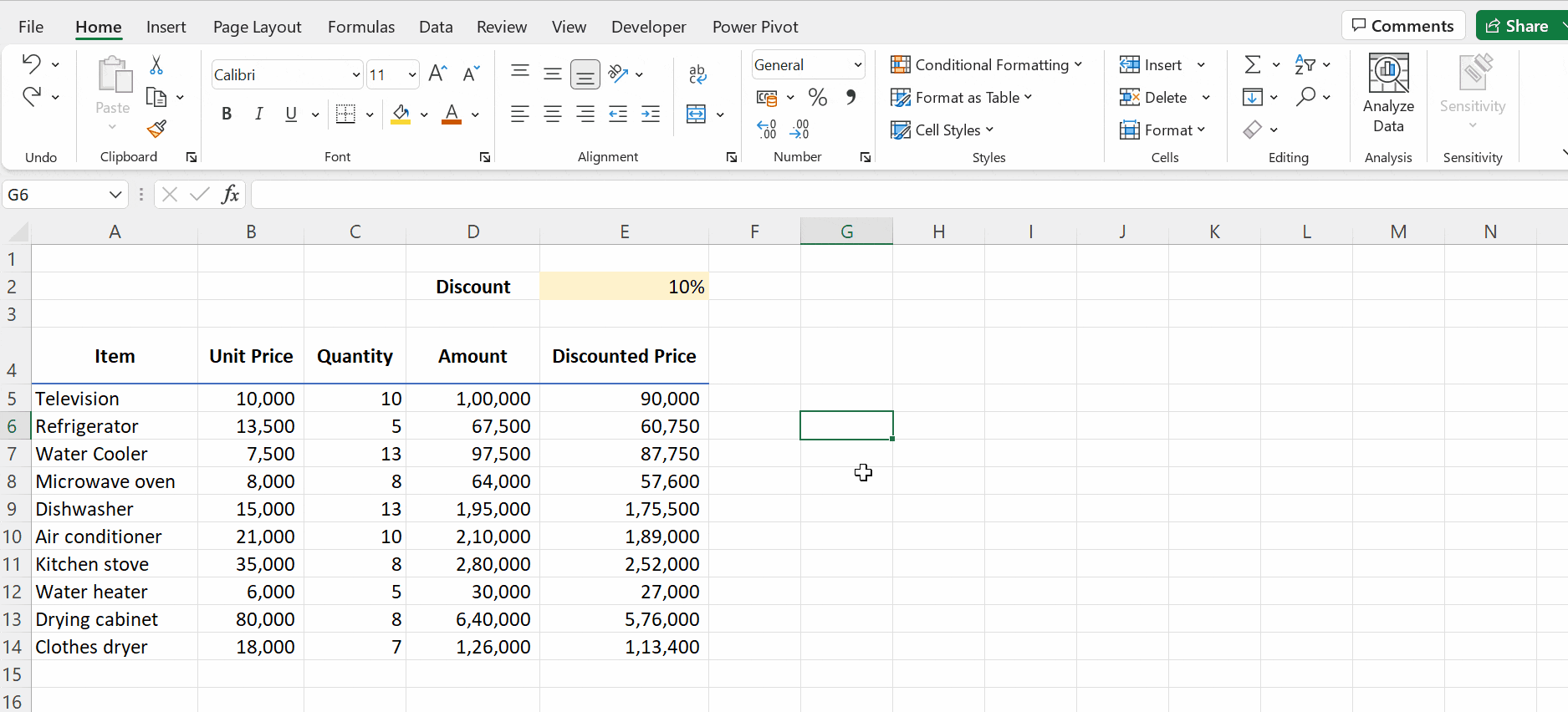Click the Wrap Text icon
Viewport: 1568px width, 712px height.
pyautogui.click(x=697, y=74)
